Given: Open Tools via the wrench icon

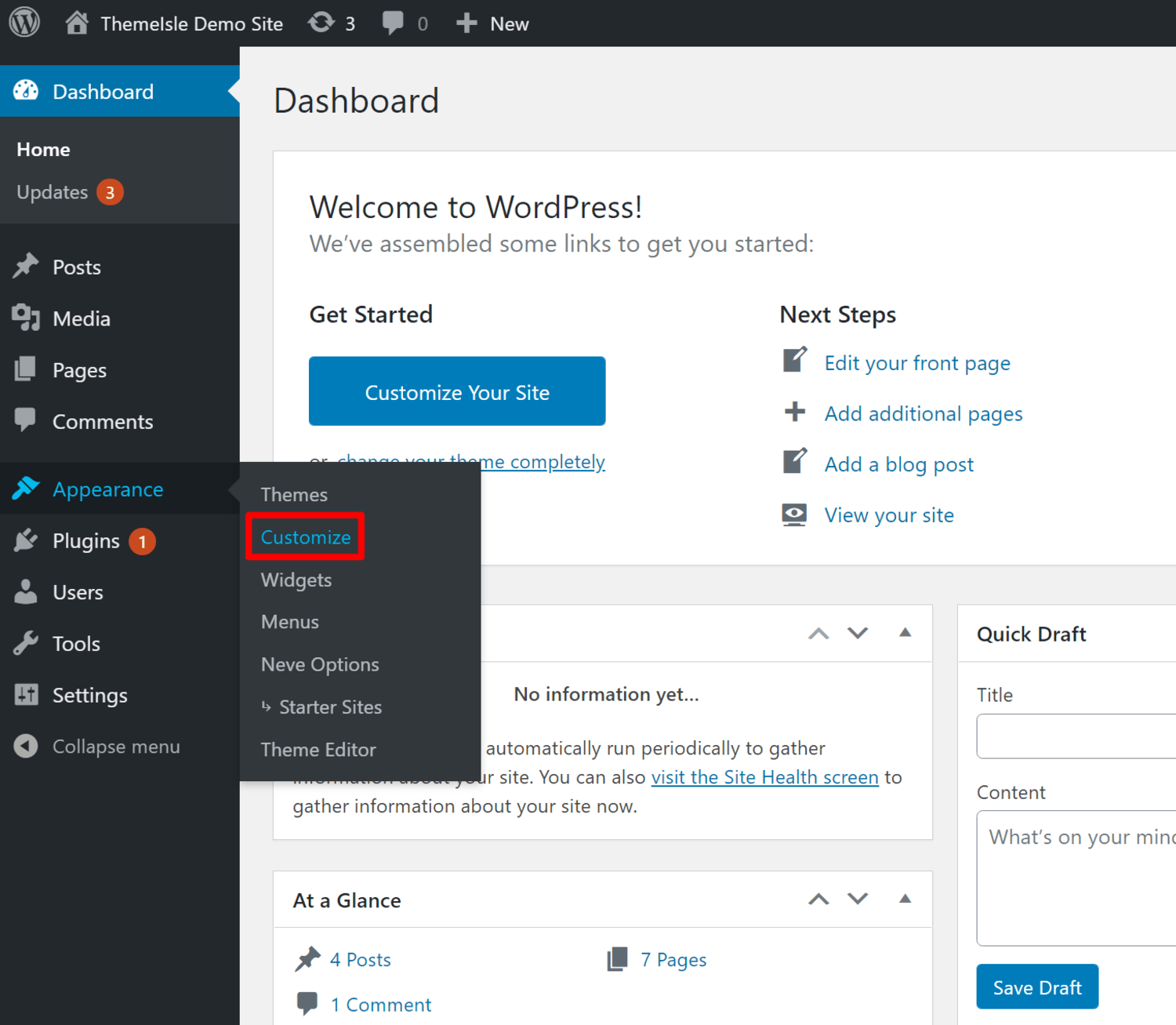Looking at the screenshot, I should pyautogui.click(x=26, y=643).
